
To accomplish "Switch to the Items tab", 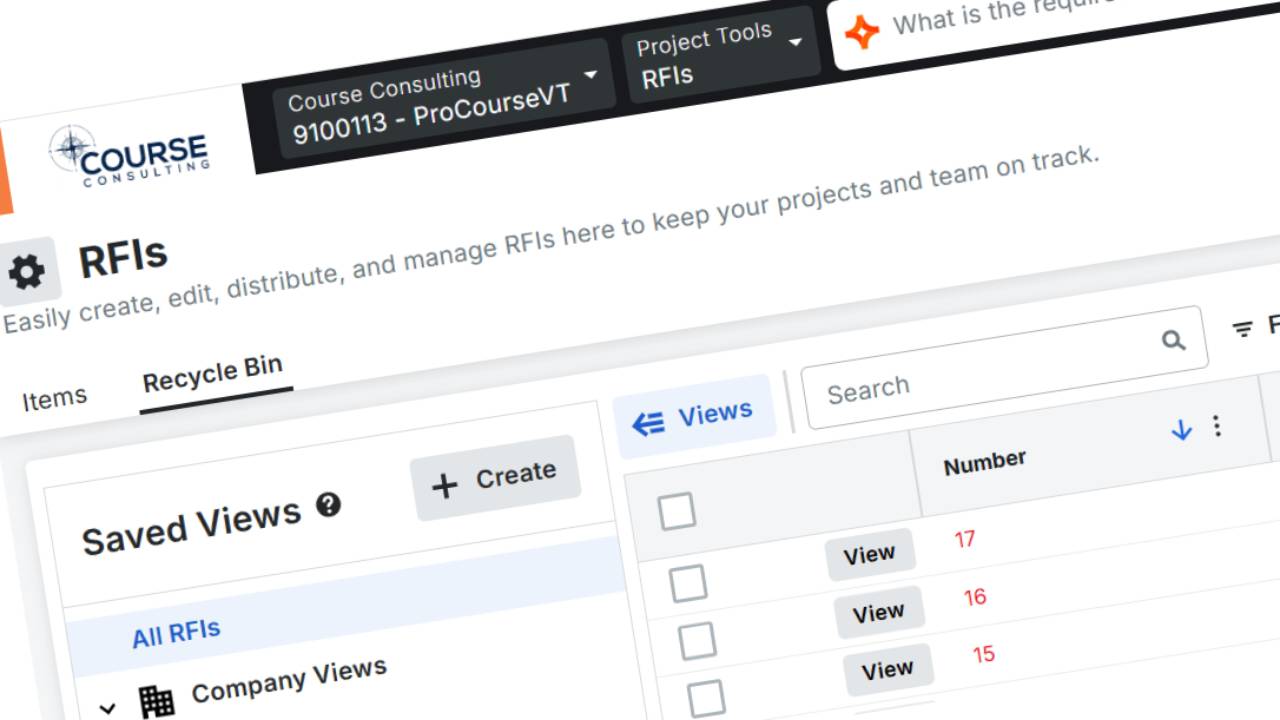I will (54, 399).
